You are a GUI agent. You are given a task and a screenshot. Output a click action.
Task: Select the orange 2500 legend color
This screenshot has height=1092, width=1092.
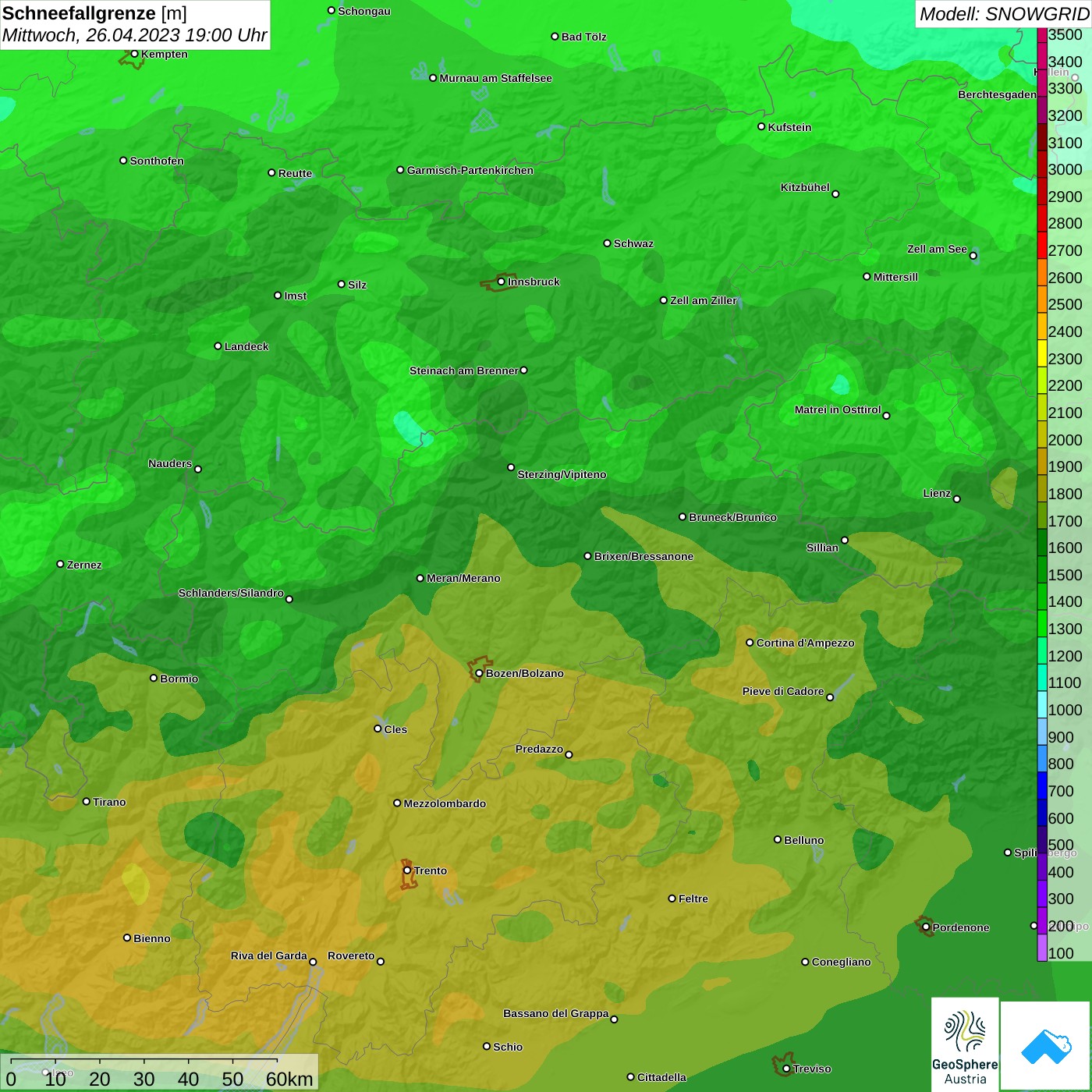pyautogui.click(x=1042, y=300)
